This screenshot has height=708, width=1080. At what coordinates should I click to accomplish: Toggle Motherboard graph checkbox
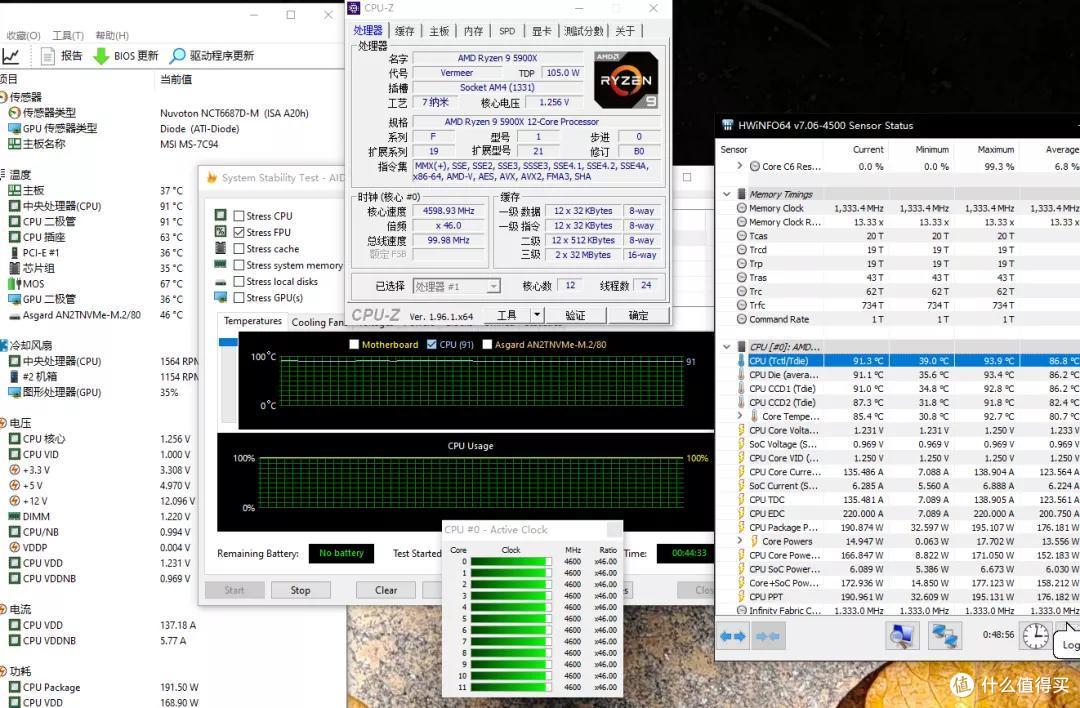tap(354, 344)
